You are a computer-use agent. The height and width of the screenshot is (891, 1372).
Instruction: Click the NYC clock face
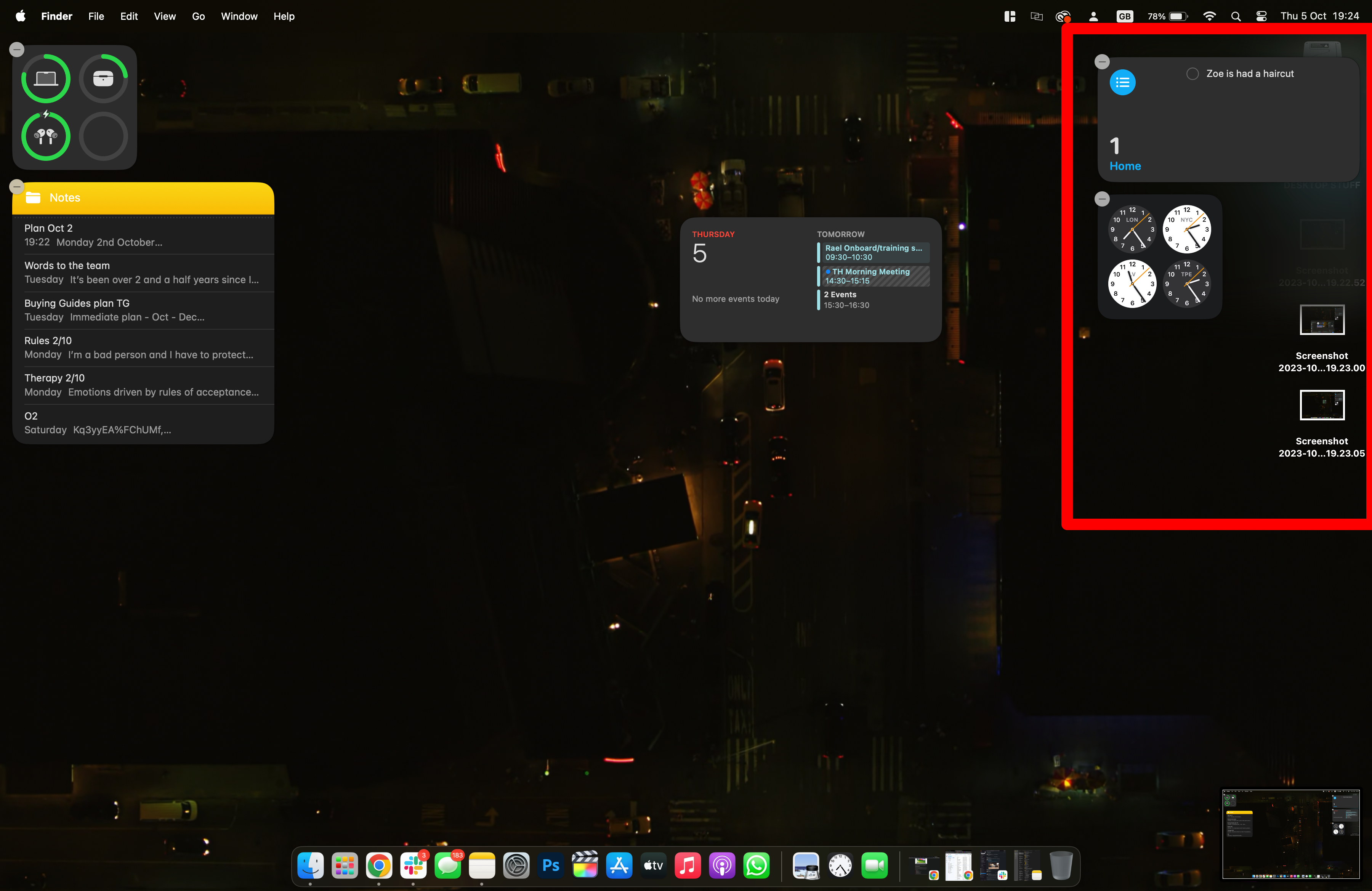point(1186,229)
